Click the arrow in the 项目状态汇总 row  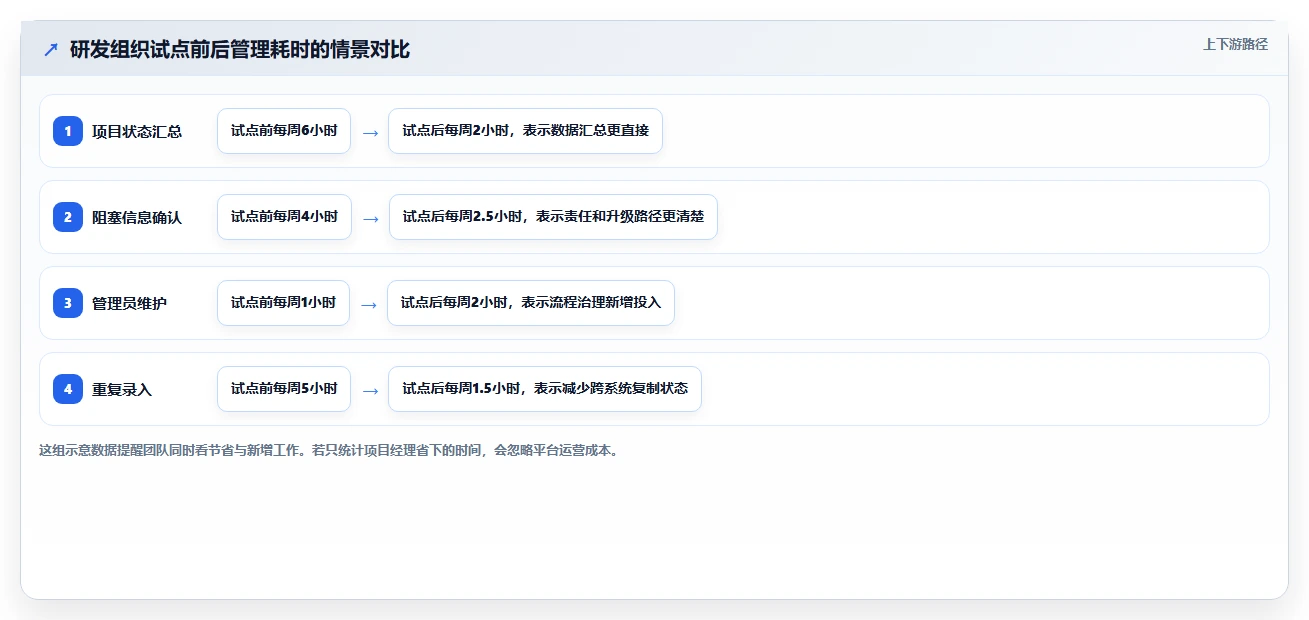click(x=370, y=132)
